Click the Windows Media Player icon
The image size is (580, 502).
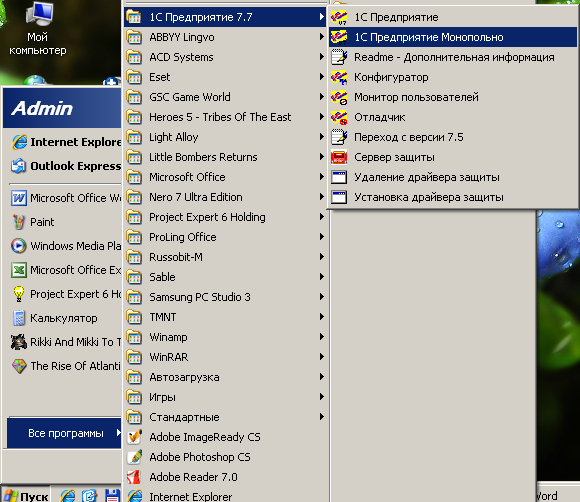[18, 246]
